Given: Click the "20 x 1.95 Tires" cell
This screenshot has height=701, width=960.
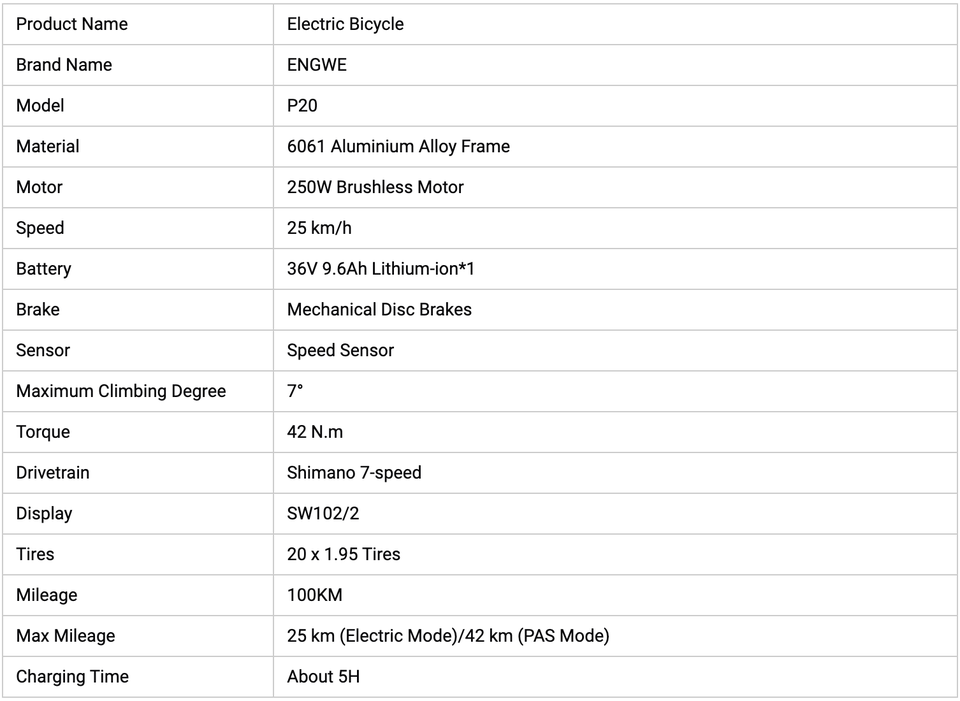Looking at the screenshot, I should (343, 554).
